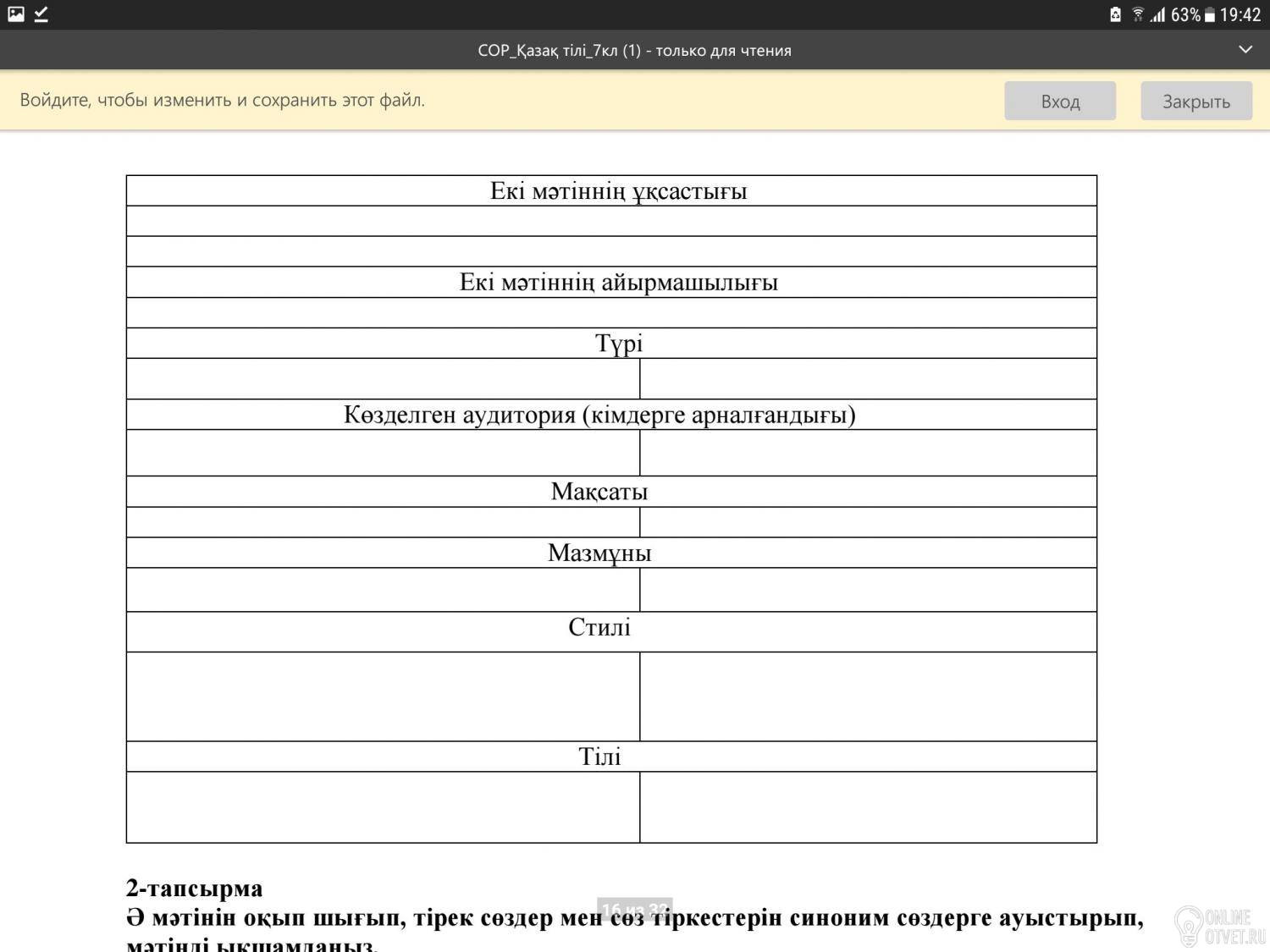1270x952 pixels.
Task: Tap the checkmark download notification icon
Action: tap(41, 14)
